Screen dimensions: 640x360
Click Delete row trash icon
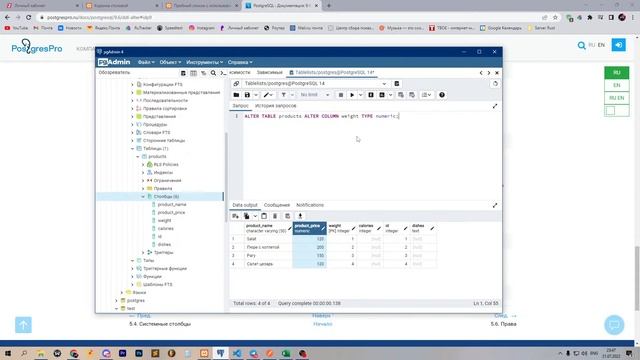tap(275, 216)
